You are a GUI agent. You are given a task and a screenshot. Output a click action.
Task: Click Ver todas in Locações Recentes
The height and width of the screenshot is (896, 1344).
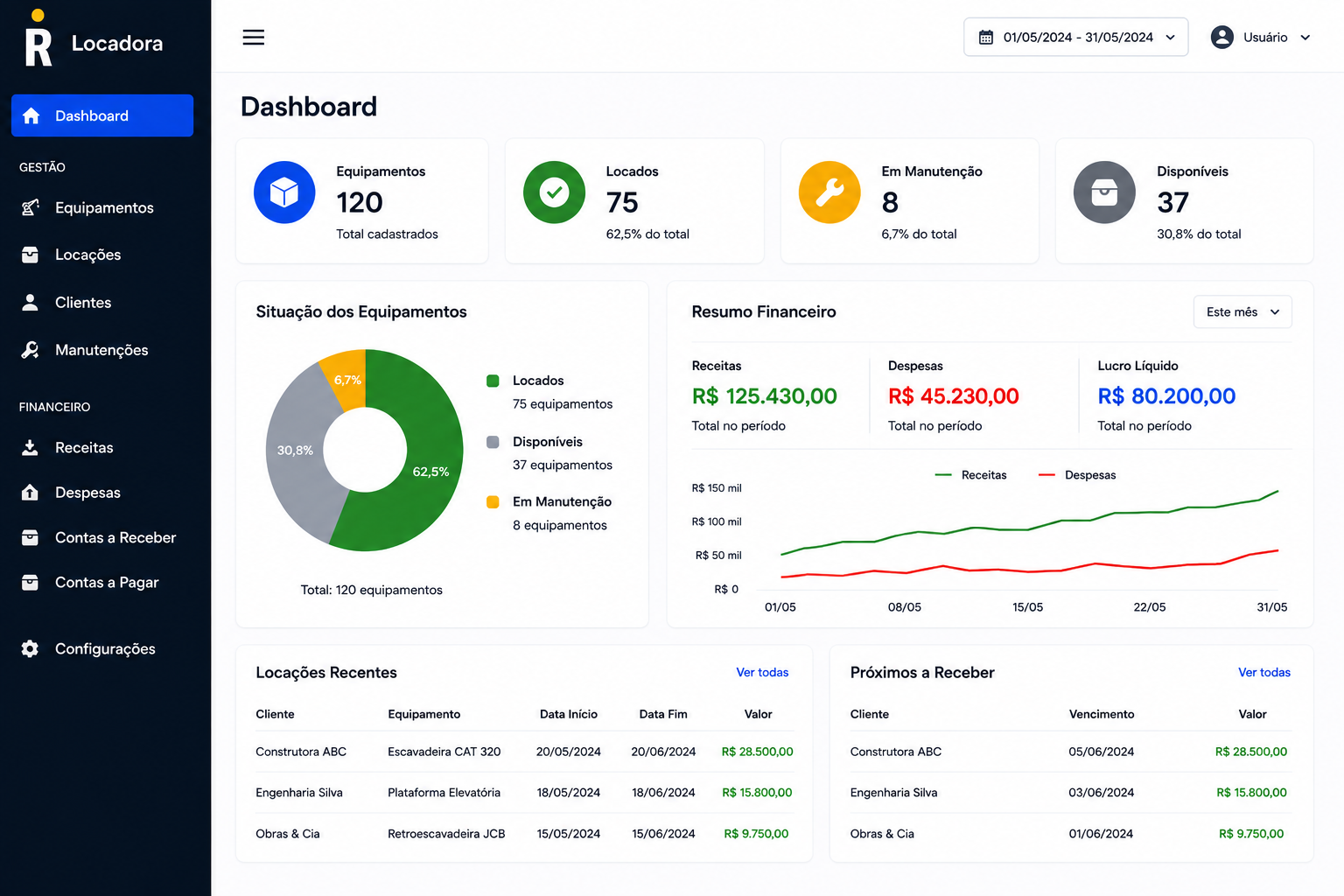762,672
